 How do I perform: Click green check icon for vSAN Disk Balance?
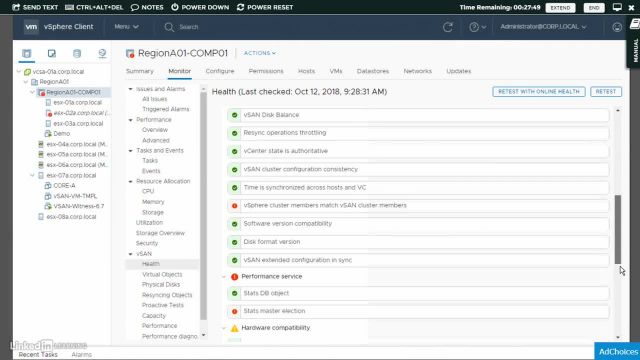(234, 115)
